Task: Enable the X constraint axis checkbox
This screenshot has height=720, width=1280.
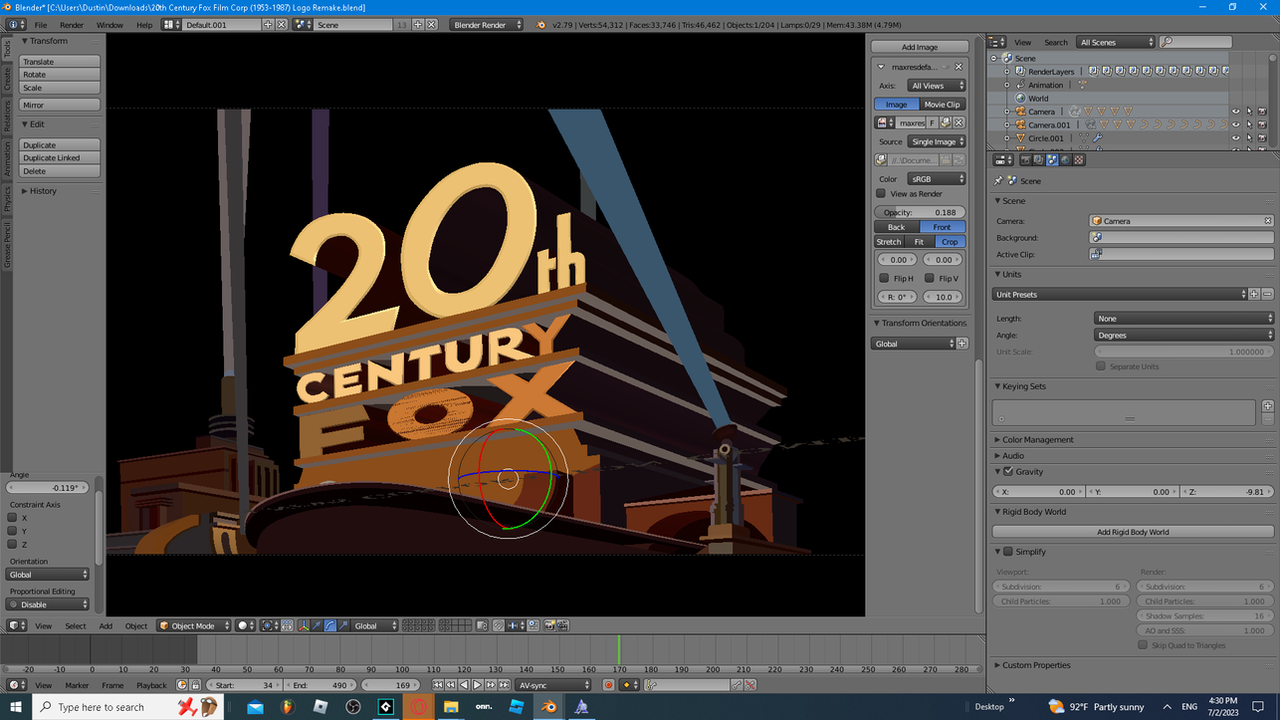Action: click(x=12, y=518)
